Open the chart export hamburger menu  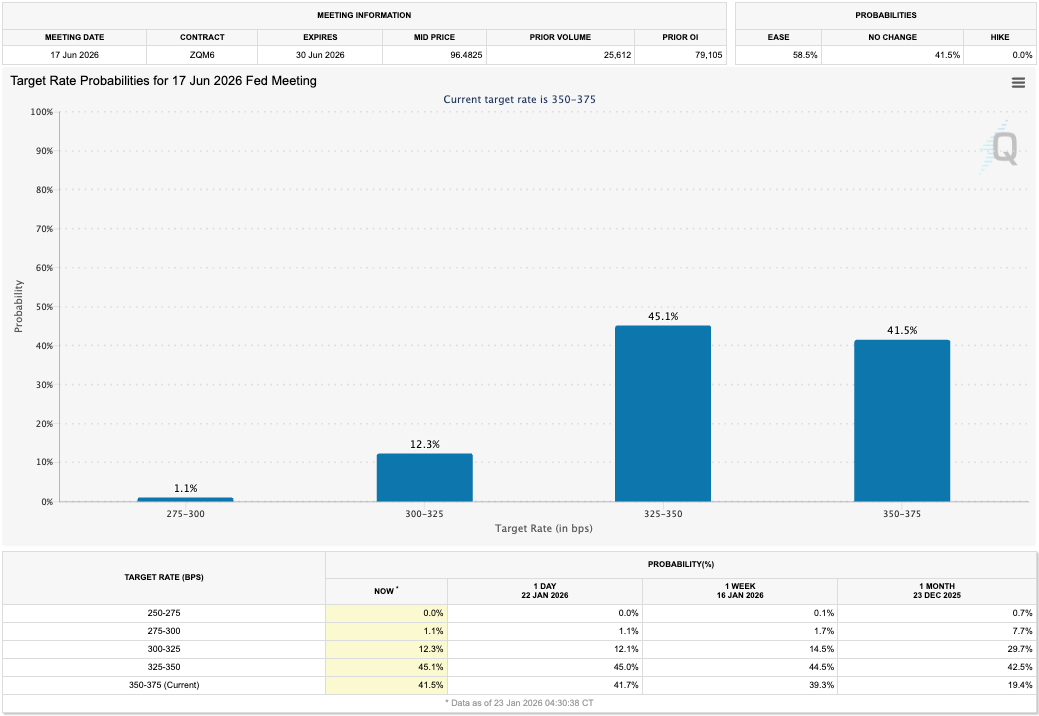coord(1018,83)
